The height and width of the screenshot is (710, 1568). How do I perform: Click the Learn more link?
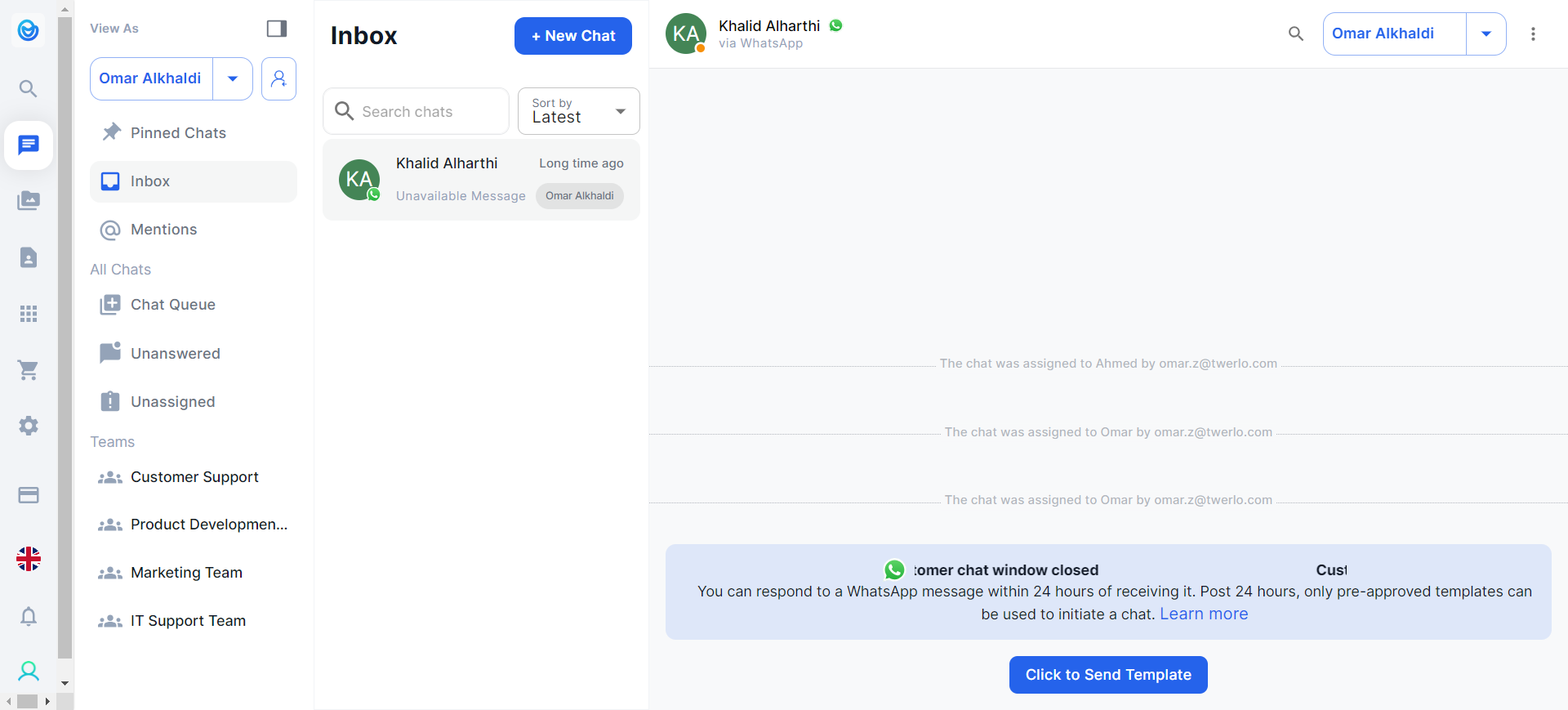coord(1203,614)
